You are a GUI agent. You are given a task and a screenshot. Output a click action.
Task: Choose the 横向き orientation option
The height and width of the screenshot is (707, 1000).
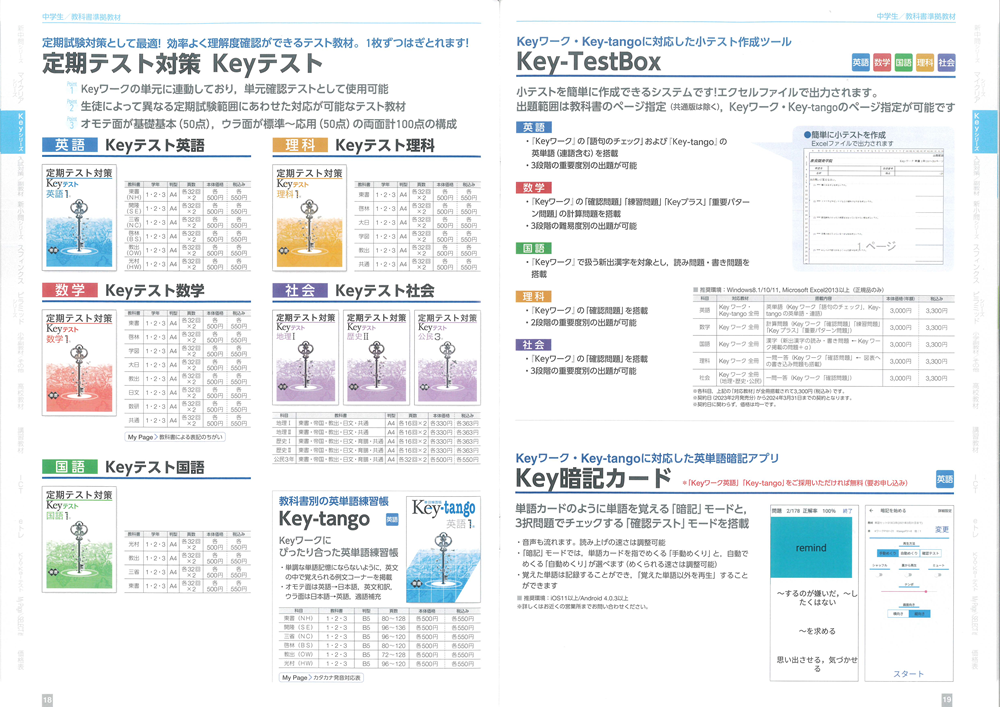[898, 613]
